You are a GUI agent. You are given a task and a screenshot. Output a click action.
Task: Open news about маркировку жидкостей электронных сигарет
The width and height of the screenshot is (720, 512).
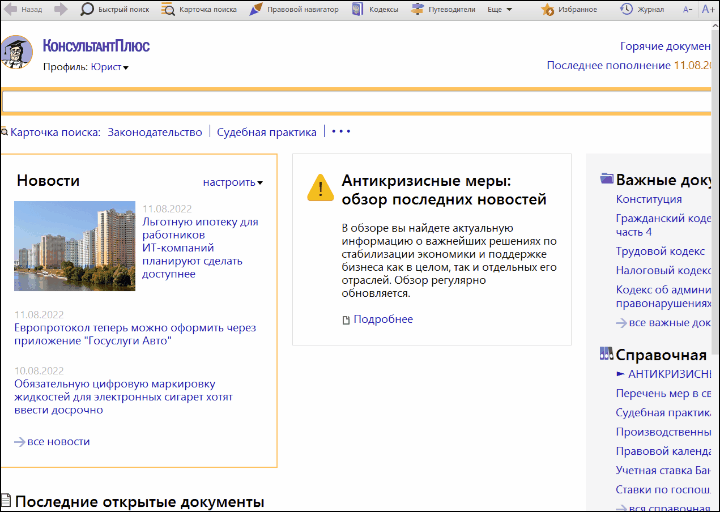[123, 397]
